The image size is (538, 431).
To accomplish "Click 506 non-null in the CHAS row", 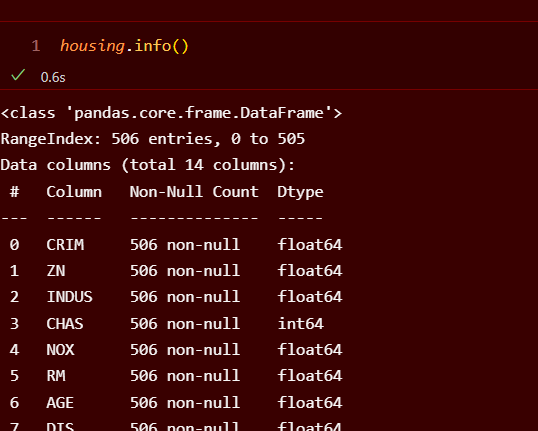I will [185, 324].
